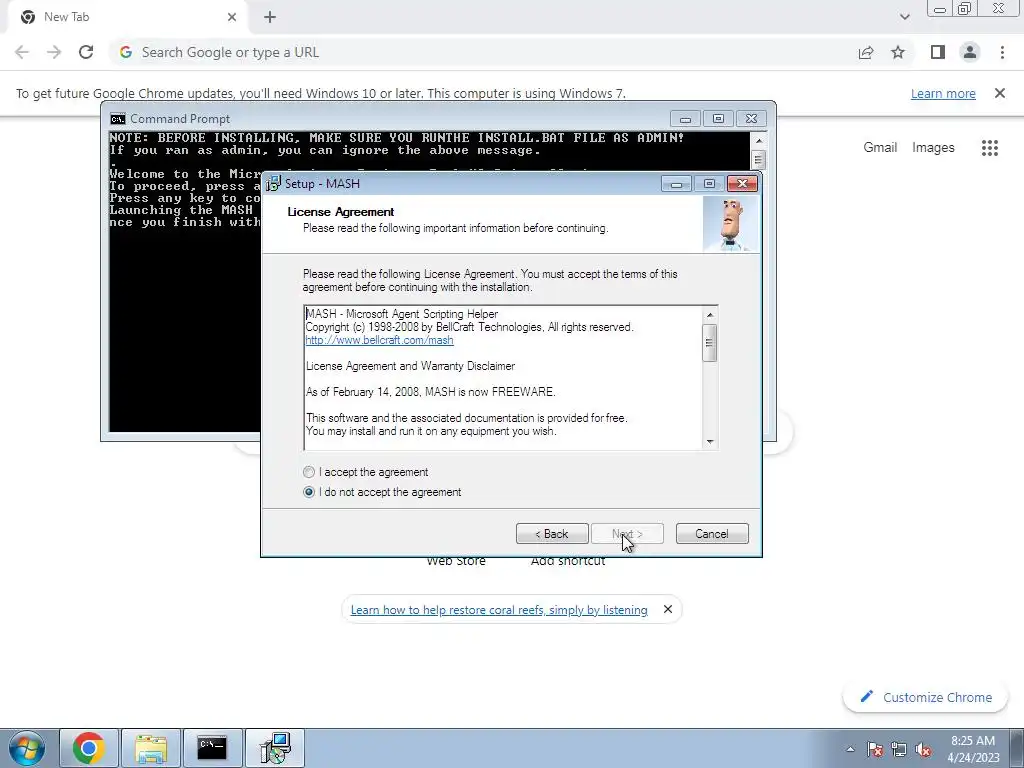
Task: Close the Setup - MASH window
Action: coord(742,184)
